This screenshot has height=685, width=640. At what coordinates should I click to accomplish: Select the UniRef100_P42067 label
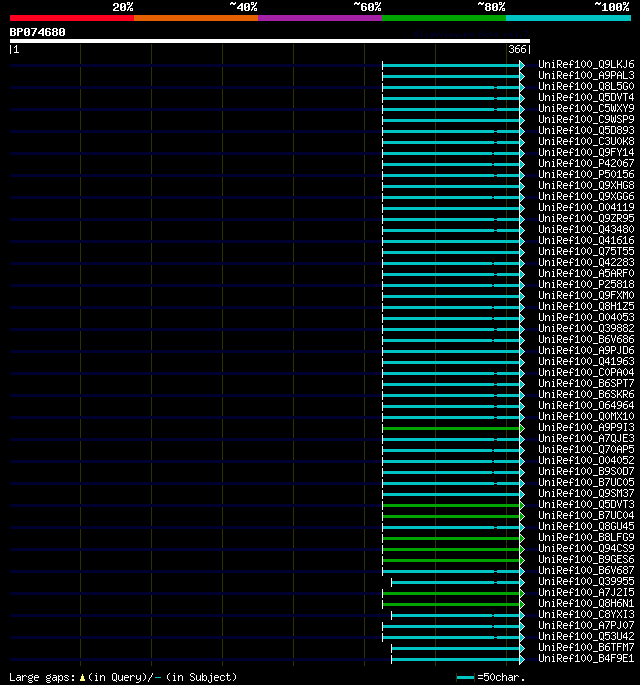[x=586, y=163]
